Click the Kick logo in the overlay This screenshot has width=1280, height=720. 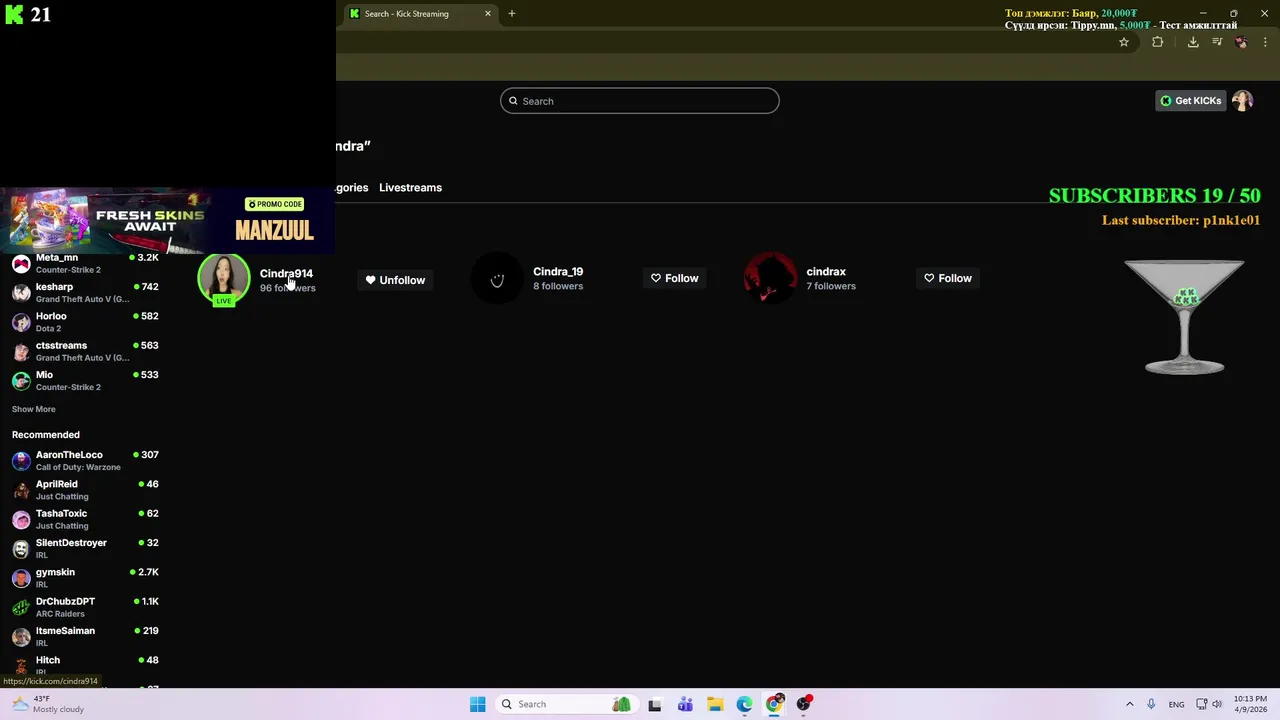pos(14,14)
